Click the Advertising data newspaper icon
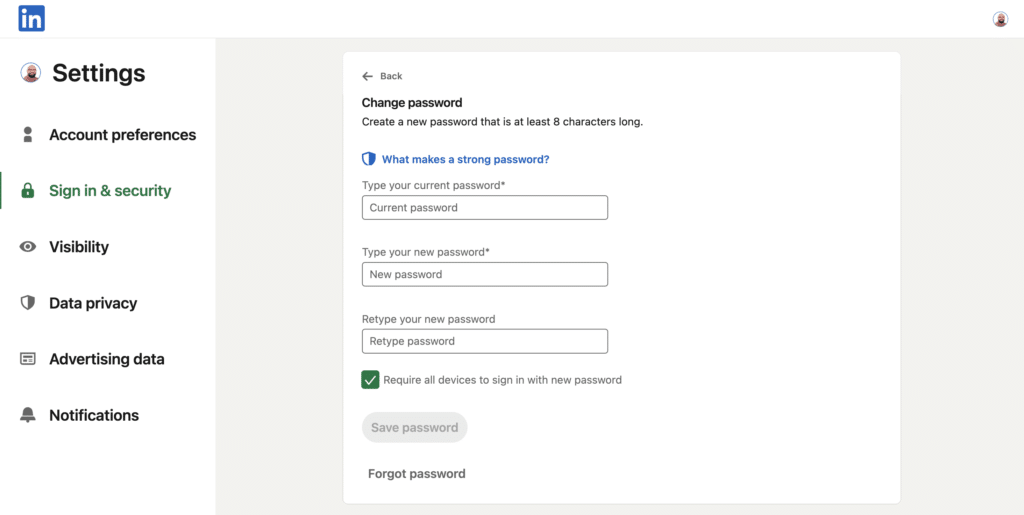This screenshot has height=515, width=1024. pyautogui.click(x=27, y=359)
